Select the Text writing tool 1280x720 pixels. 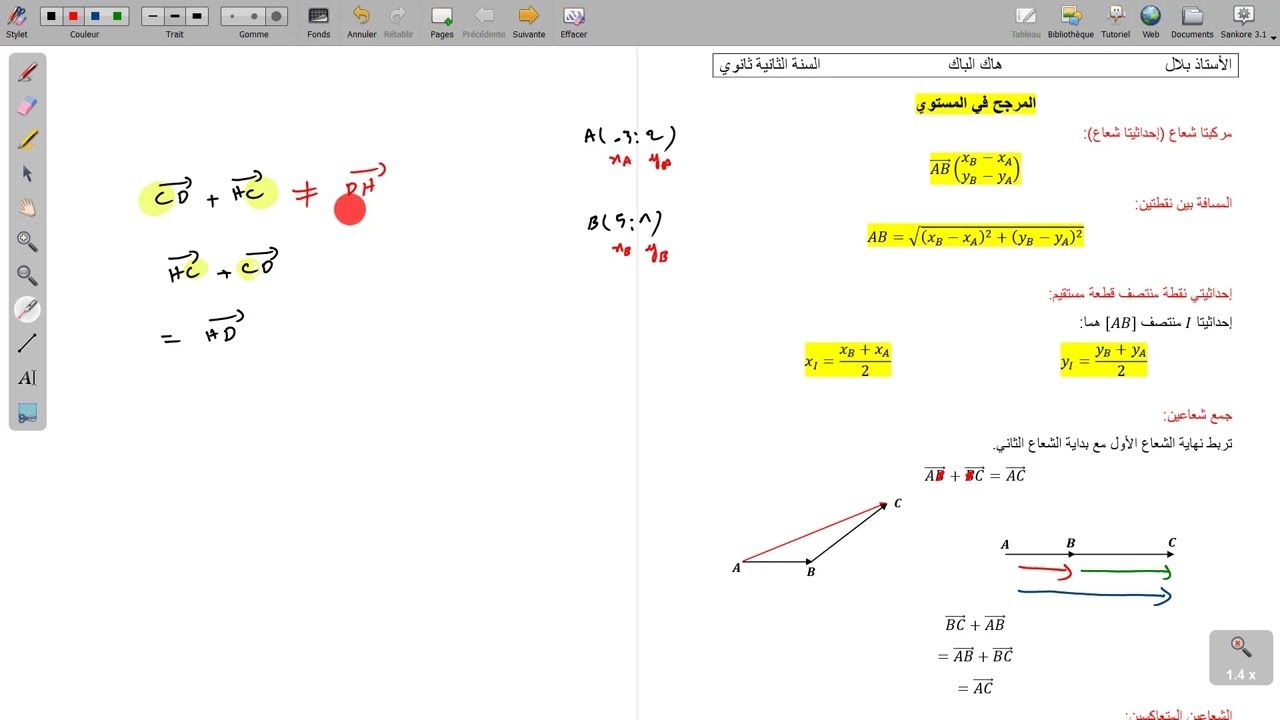(27, 378)
